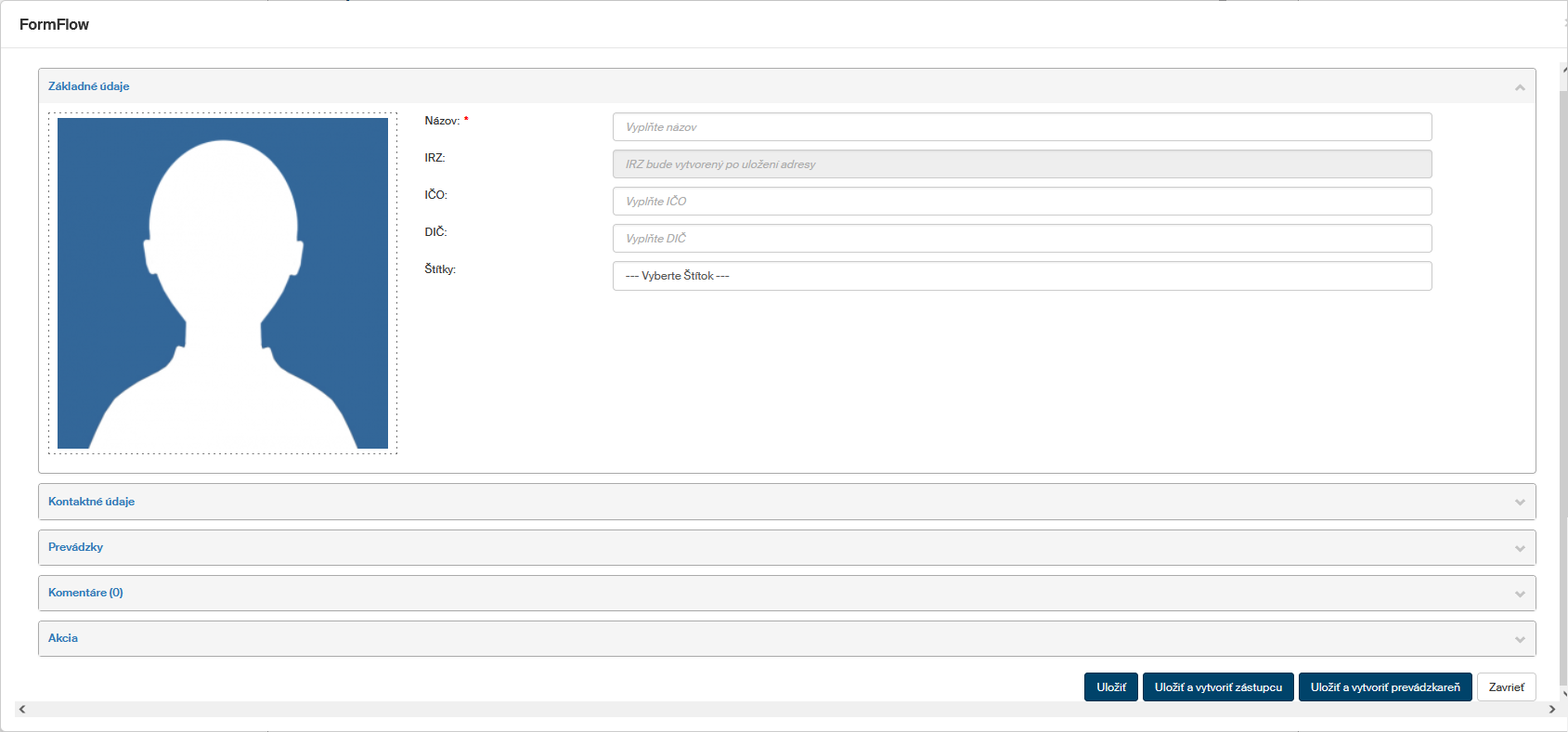The image size is (1568, 732).
Task: Click the horizontal scrollbar left arrow
Action: click(22, 710)
